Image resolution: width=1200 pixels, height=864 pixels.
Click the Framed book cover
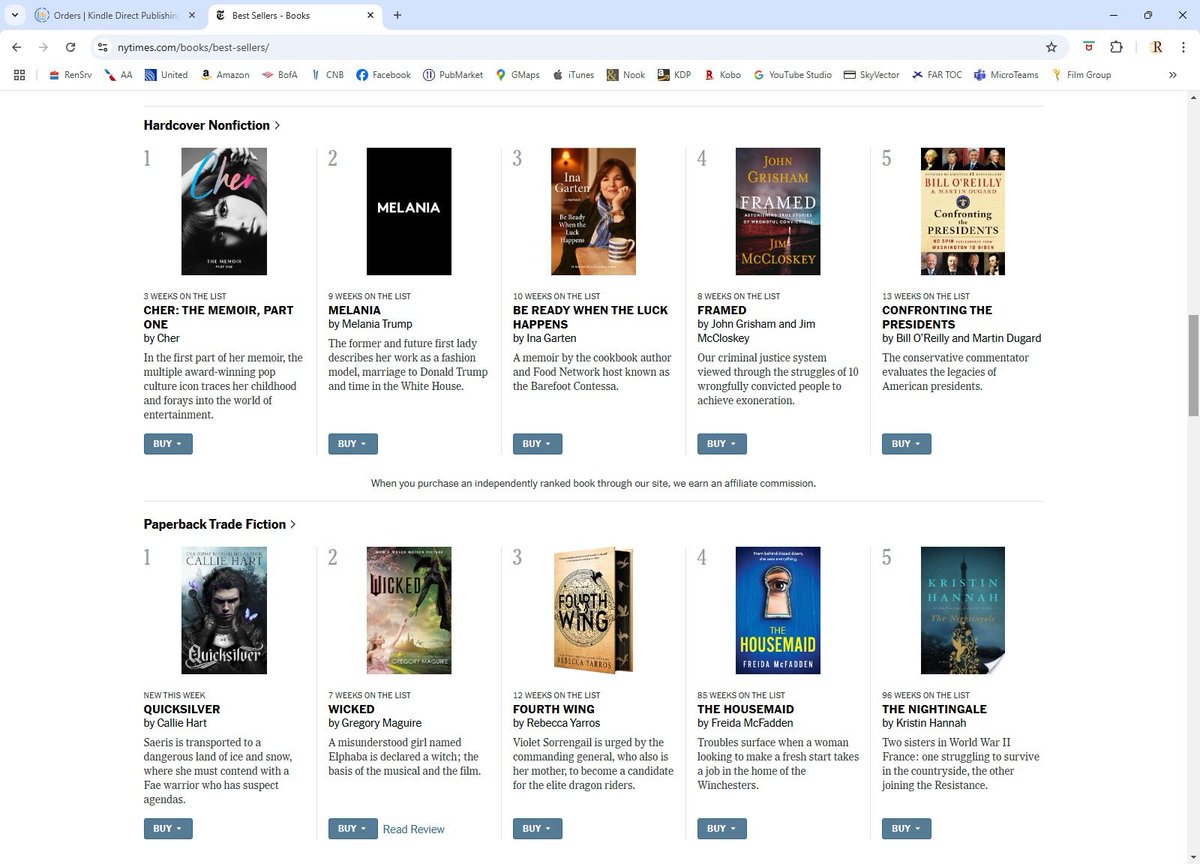(778, 211)
